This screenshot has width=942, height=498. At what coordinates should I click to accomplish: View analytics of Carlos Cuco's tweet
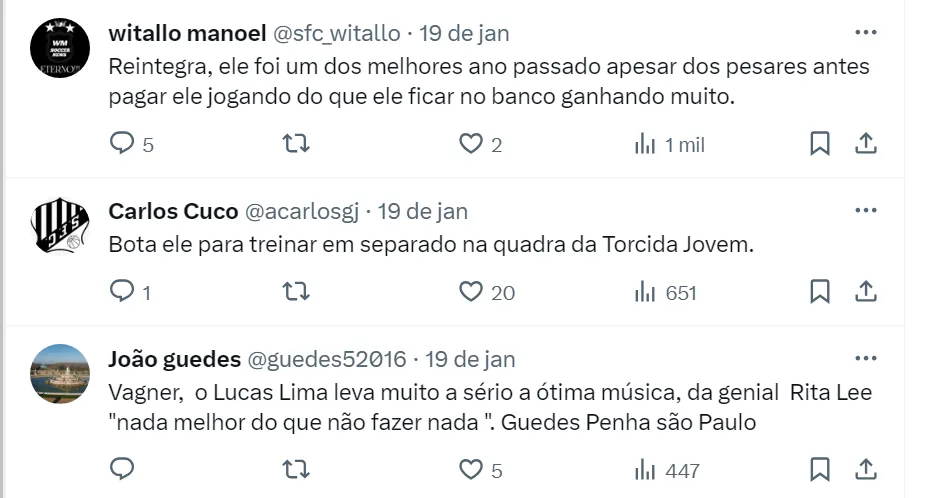(x=666, y=293)
